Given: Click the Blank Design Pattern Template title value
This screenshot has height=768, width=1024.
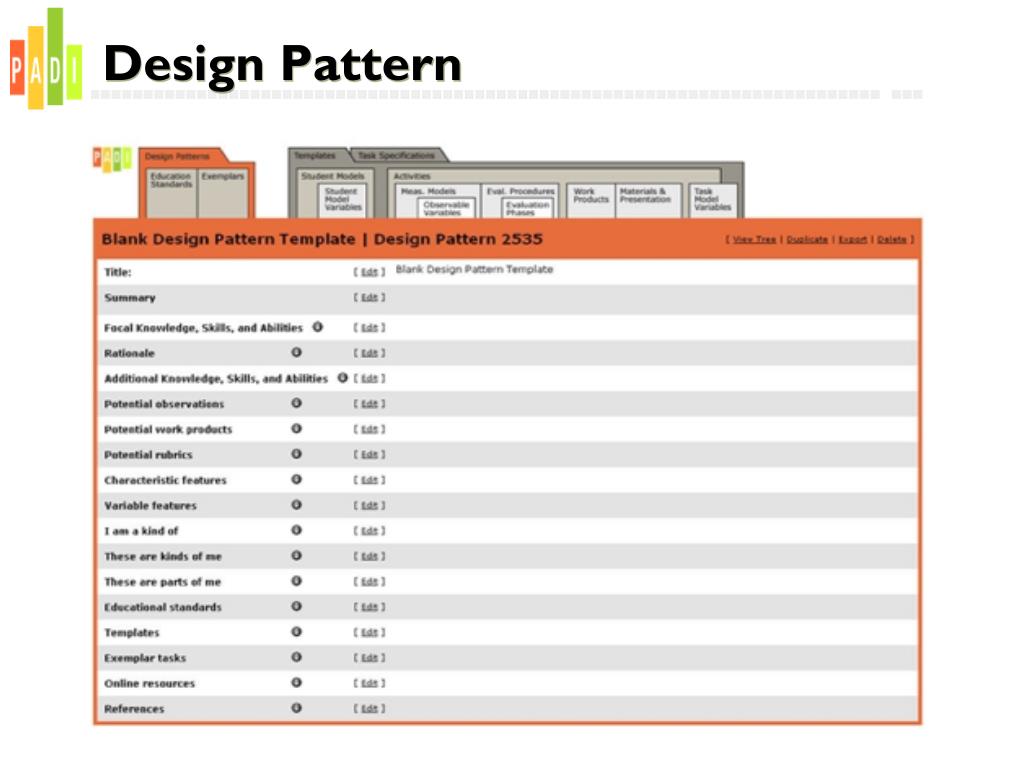Looking at the screenshot, I should (x=474, y=269).
